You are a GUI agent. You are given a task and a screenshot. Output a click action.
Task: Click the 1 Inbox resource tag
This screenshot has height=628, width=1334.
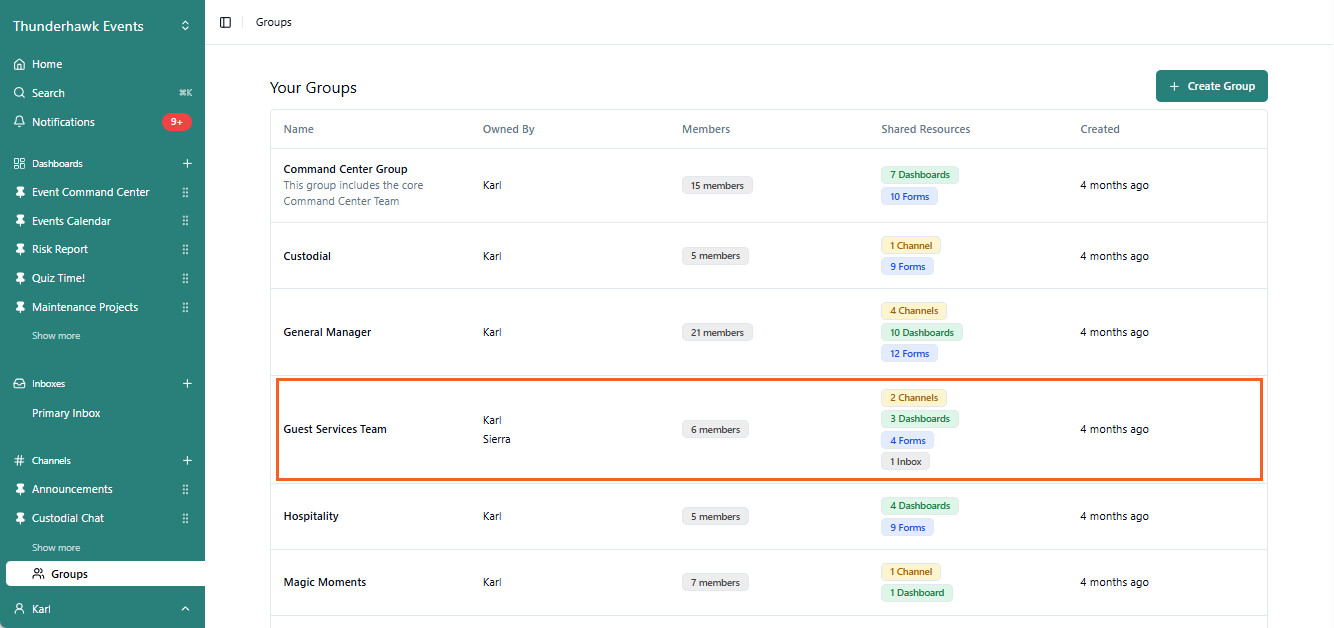point(905,462)
